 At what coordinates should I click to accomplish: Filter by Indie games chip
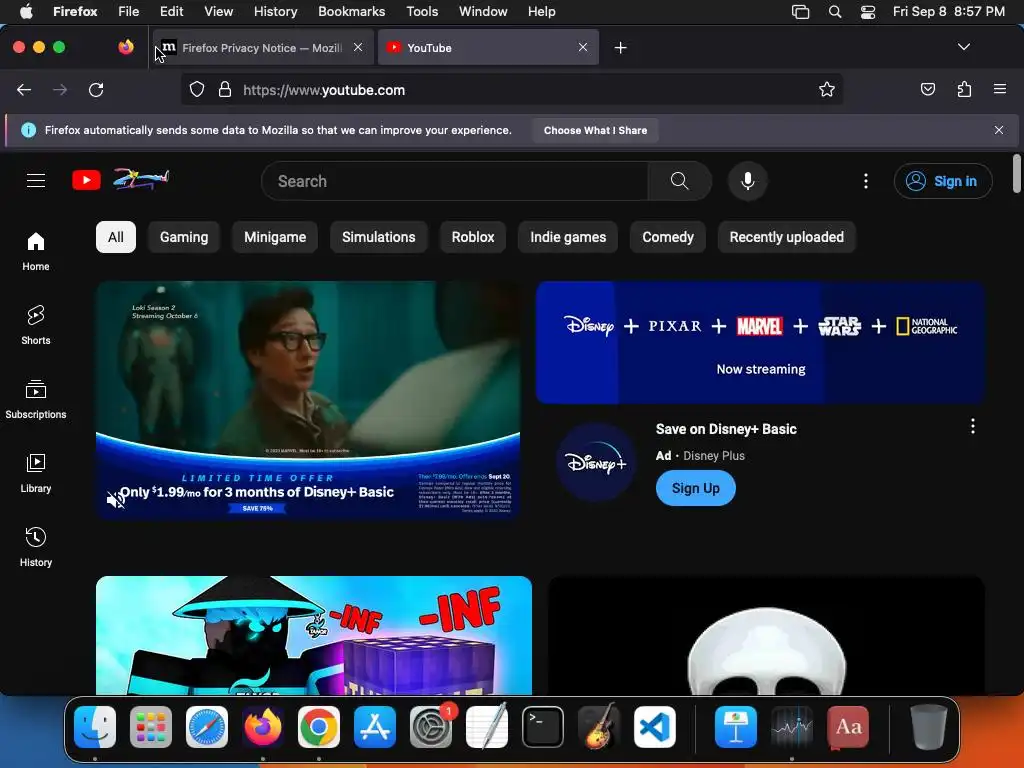pyautogui.click(x=568, y=237)
